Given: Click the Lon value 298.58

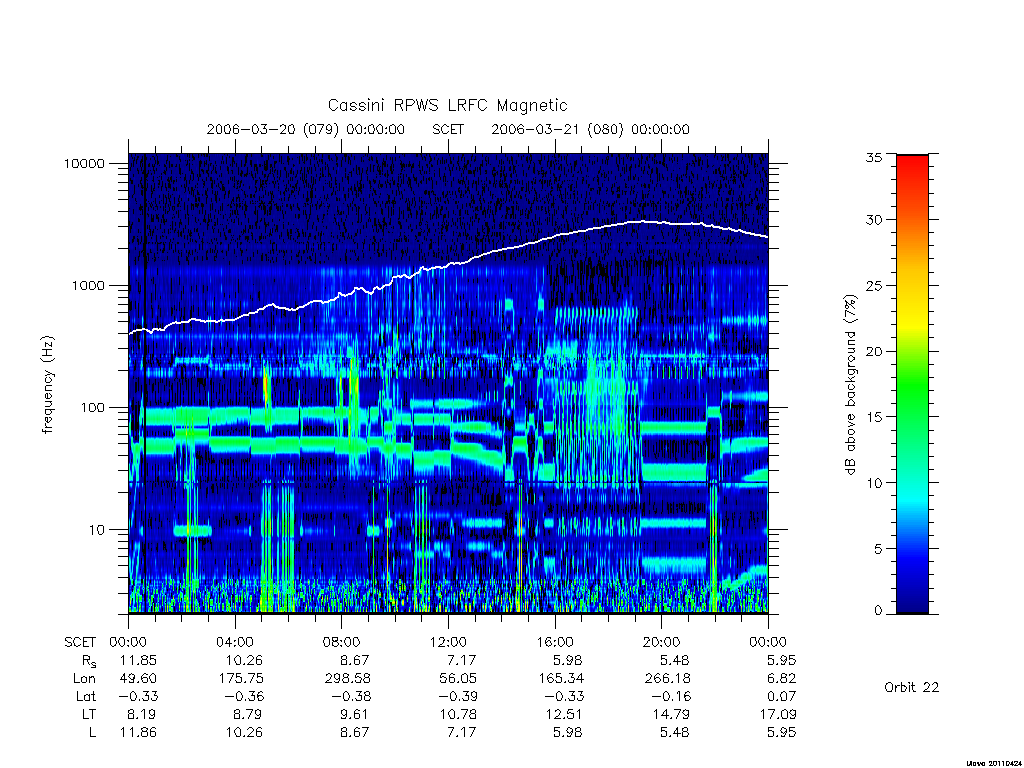Looking at the screenshot, I should coord(347,679).
